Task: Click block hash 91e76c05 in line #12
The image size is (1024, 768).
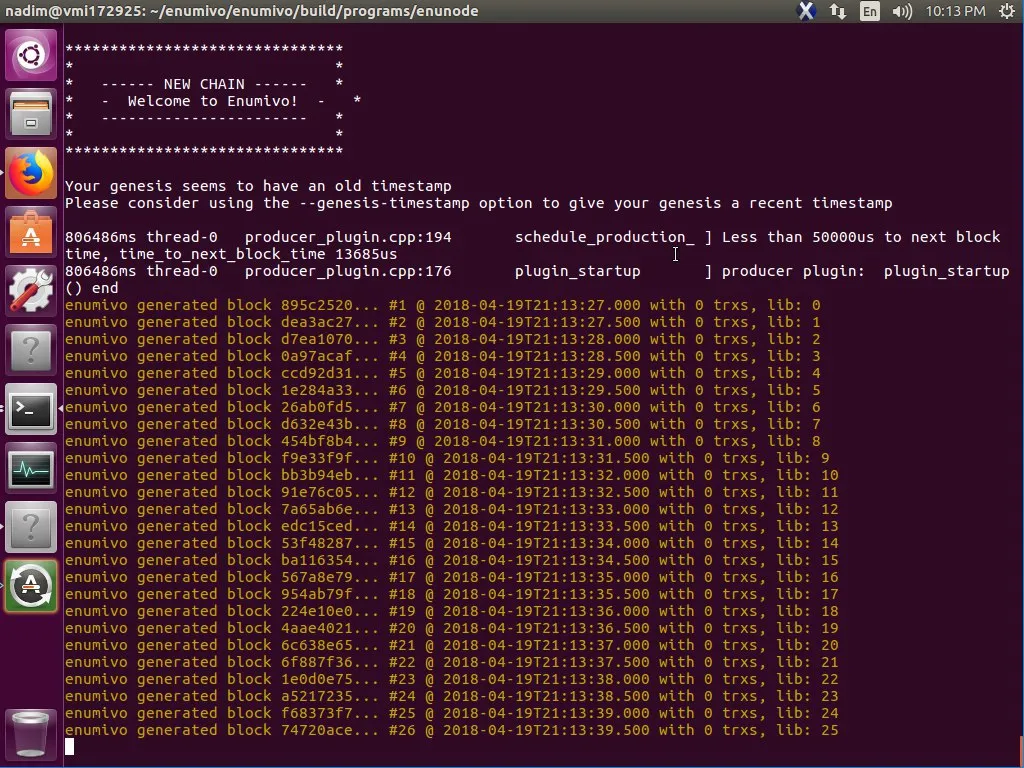Action: click(317, 492)
